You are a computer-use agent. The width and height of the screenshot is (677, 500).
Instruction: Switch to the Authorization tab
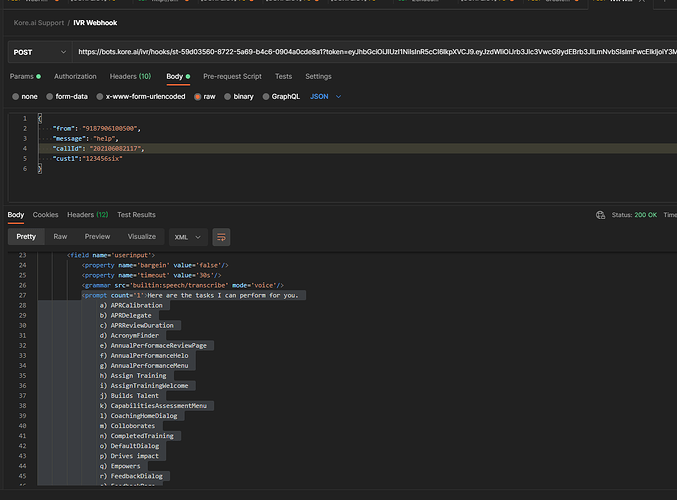click(75, 76)
